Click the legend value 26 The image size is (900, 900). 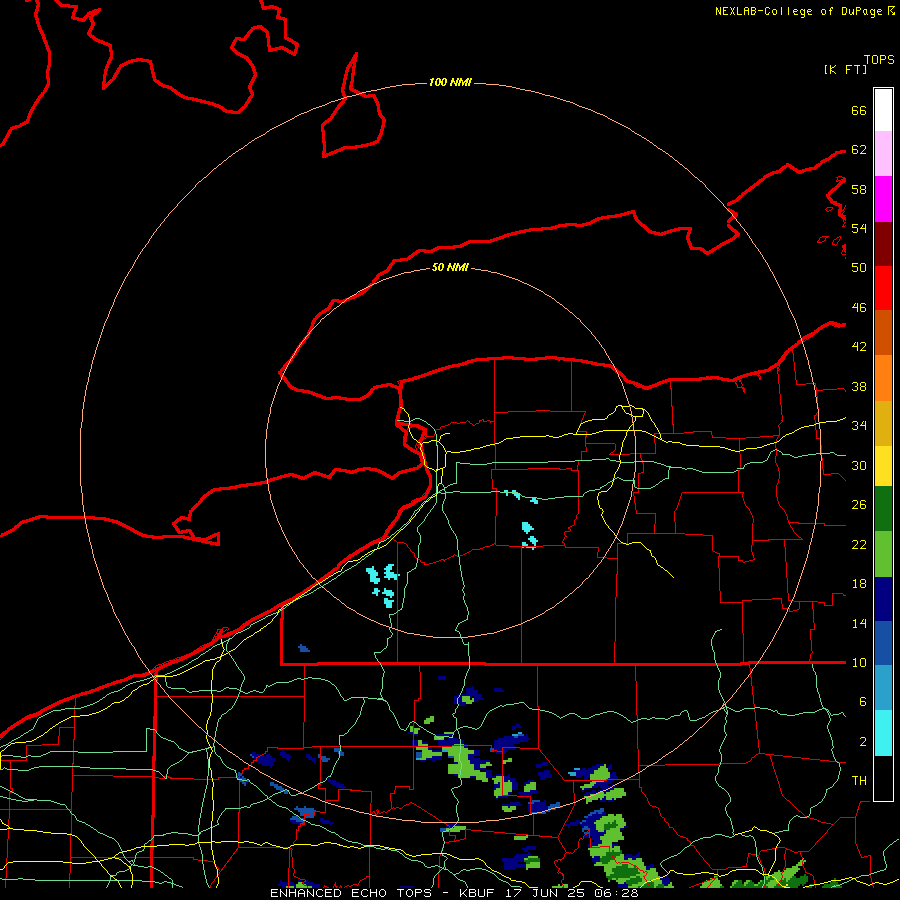tap(859, 505)
